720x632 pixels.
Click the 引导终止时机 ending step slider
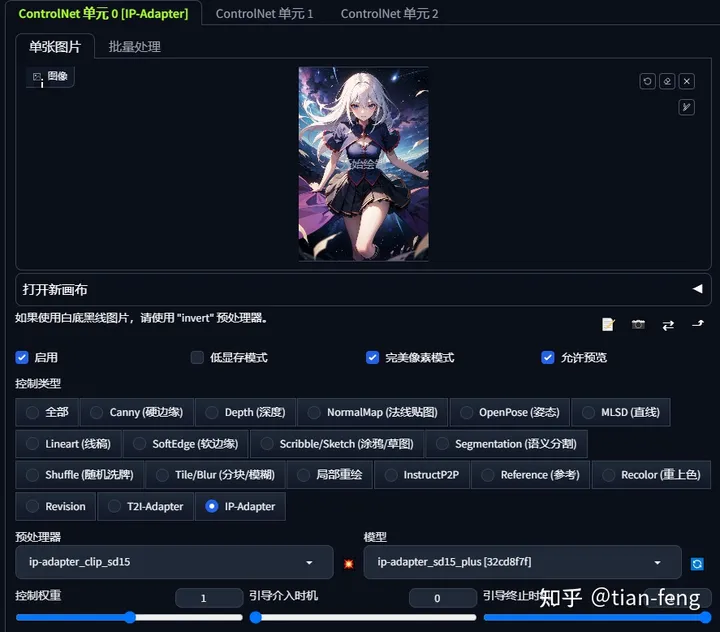[x=597, y=618]
